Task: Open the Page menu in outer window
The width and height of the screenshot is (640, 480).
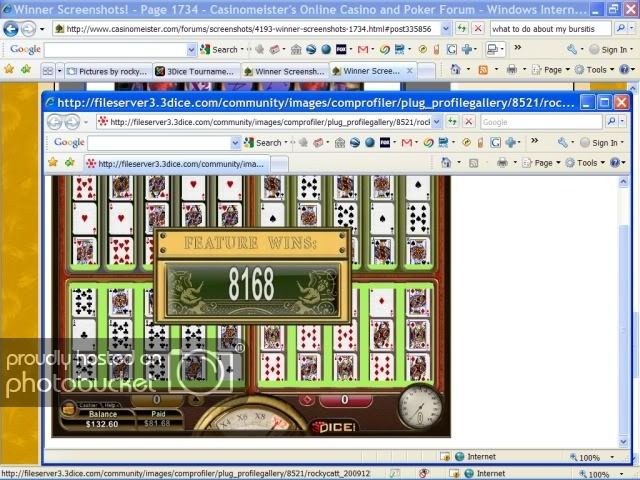Action: click(551, 70)
